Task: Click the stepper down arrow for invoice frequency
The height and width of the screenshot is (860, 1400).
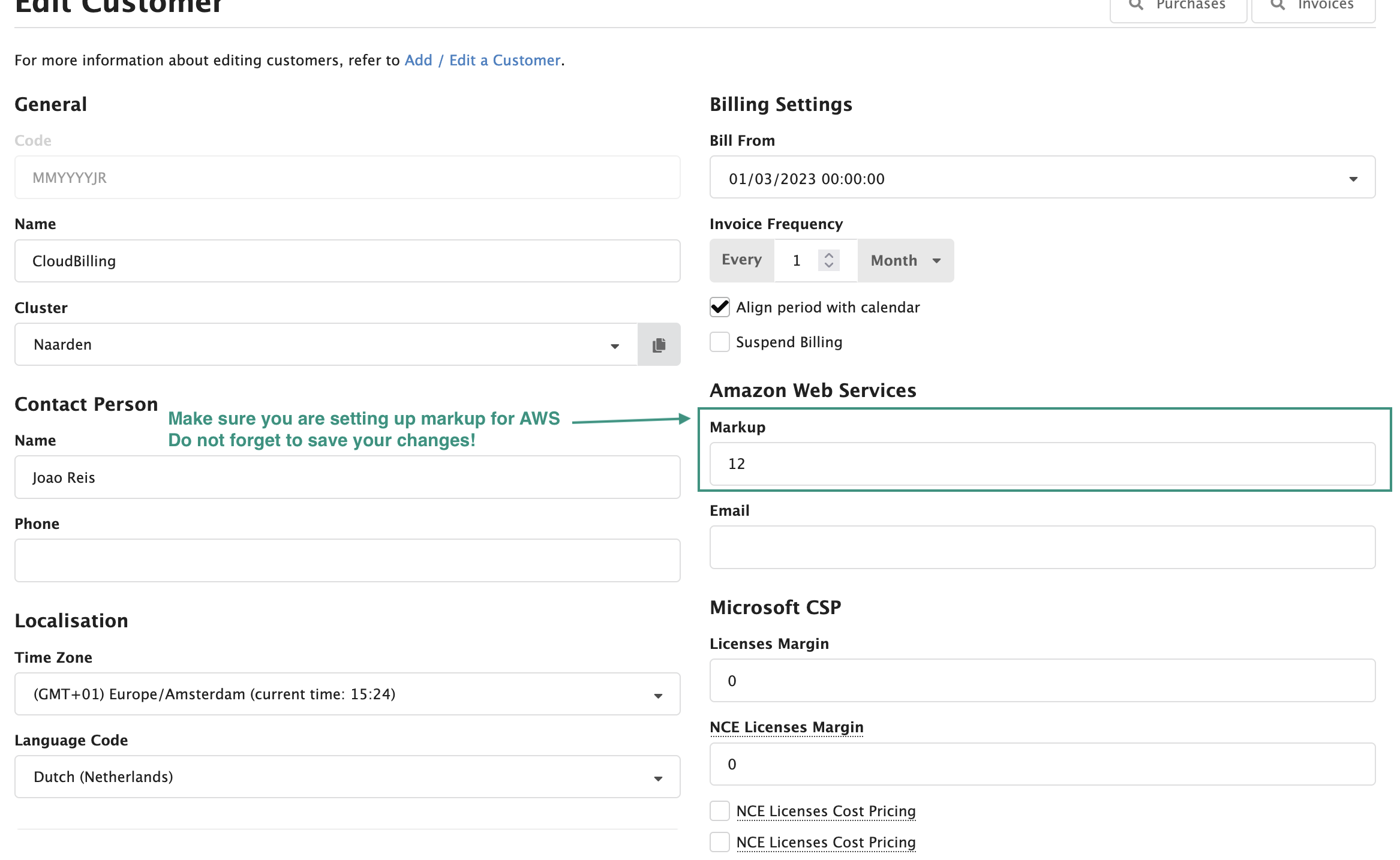Action: [x=828, y=266]
